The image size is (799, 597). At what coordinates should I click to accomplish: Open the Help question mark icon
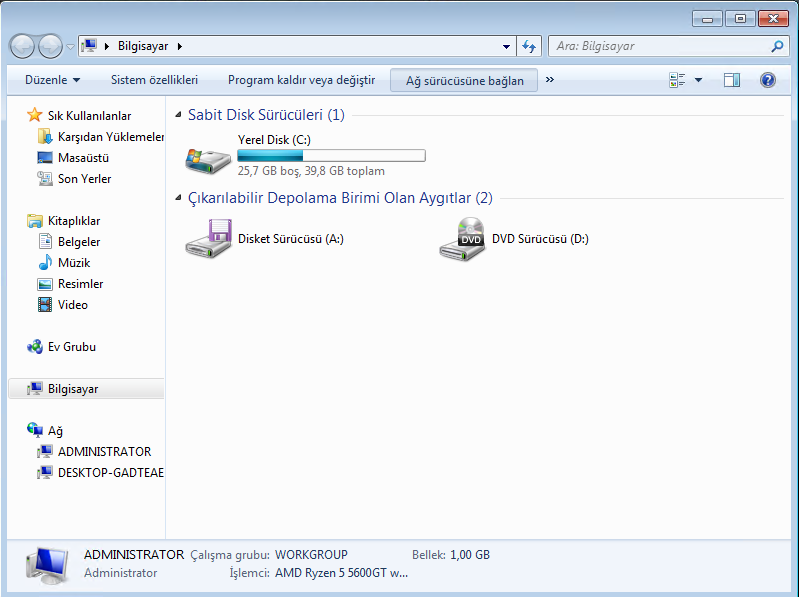767,80
